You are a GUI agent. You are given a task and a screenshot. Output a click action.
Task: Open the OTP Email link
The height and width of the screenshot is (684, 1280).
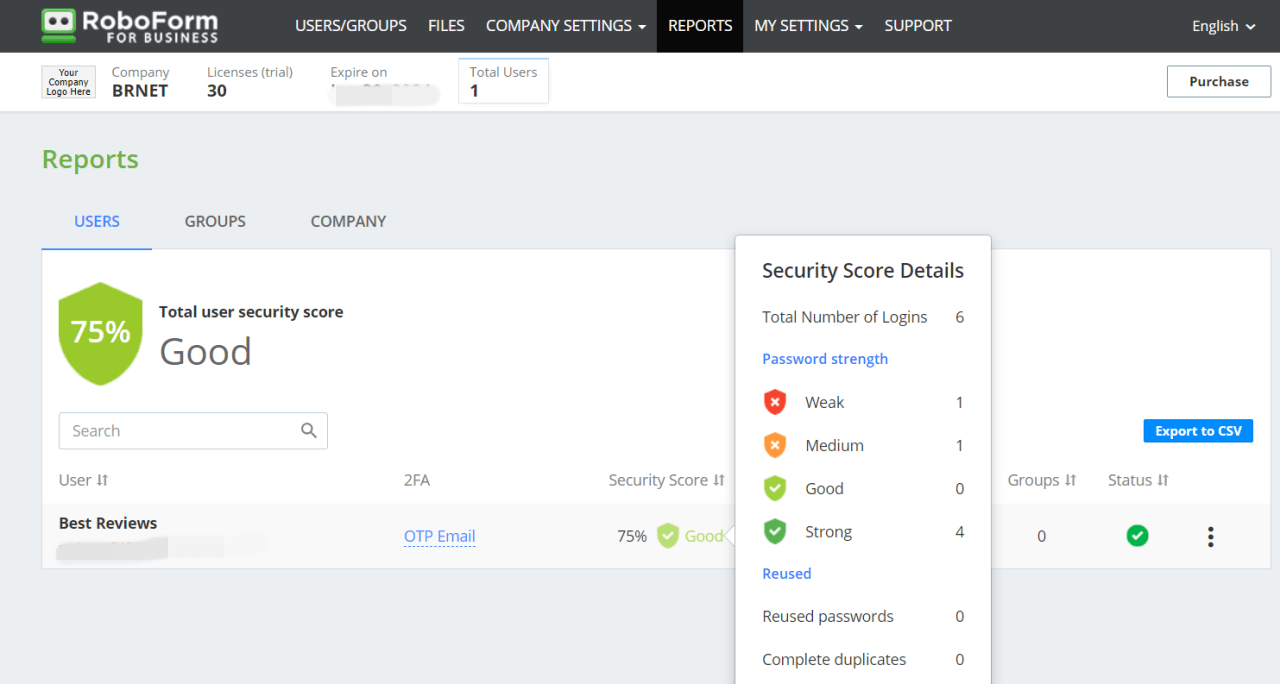(439, 535)
